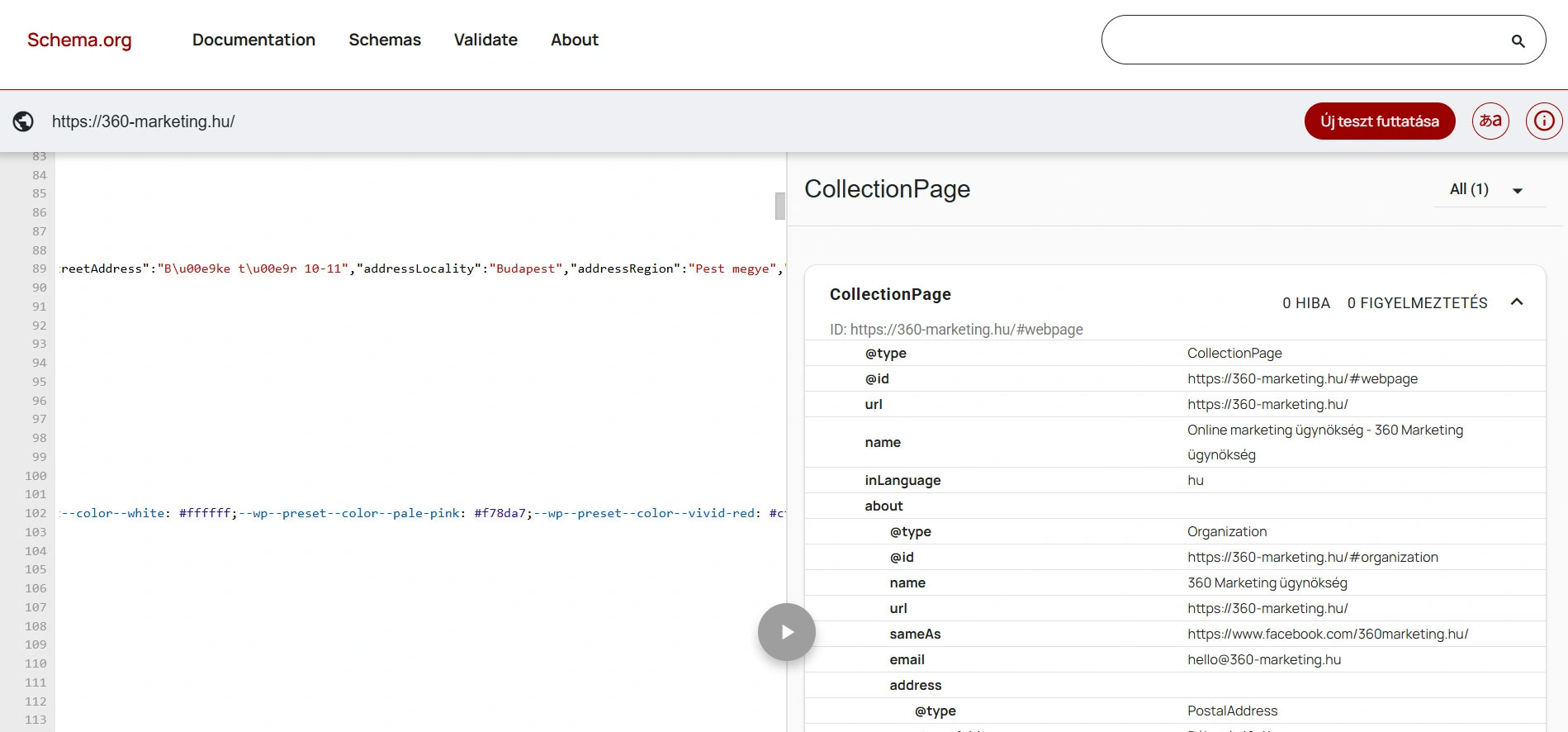The height and width of the screenshot is (732, 1568).
Task: Click the 0 FIGYELMEZTETÉS warning count
Action: 1417,303
